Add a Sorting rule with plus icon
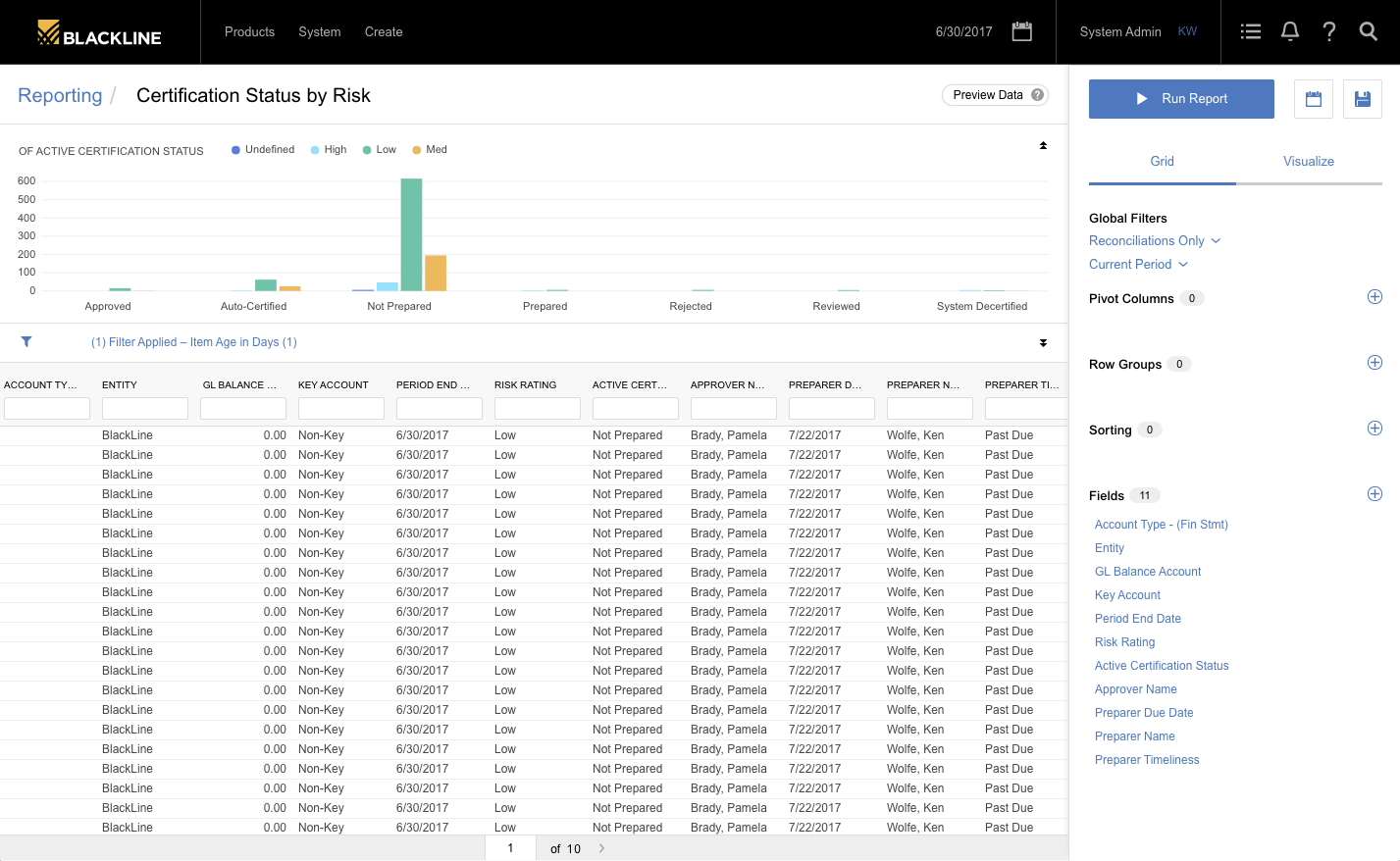The image size is (1400, 861). (x=1374, y=429)
